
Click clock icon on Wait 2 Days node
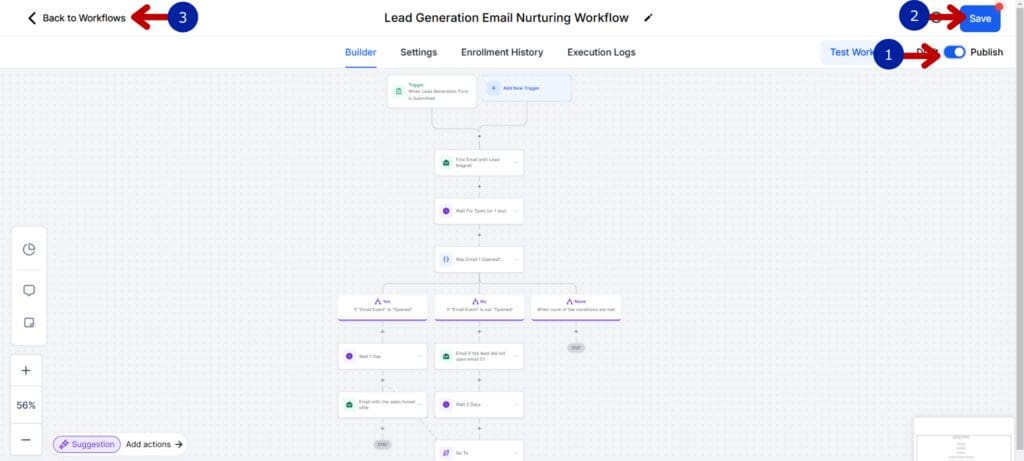pos(446,405)
